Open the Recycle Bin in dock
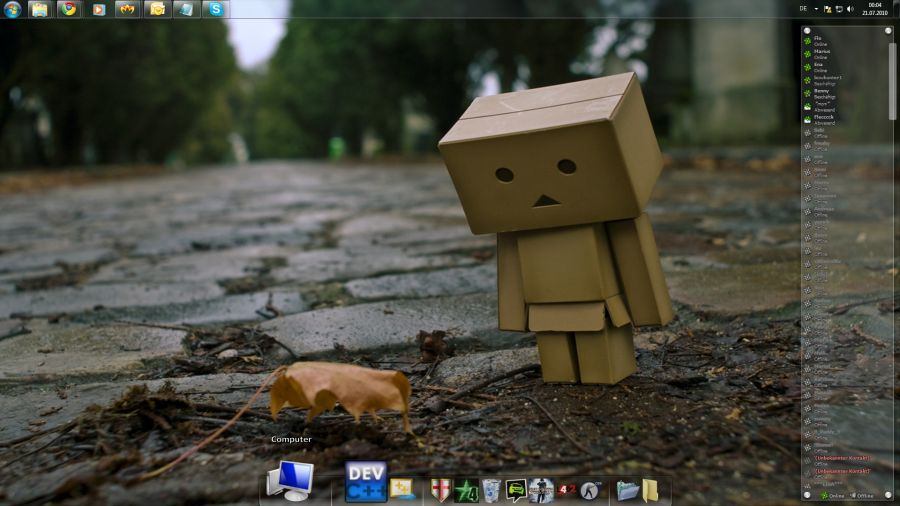 pyautogui.click(x=491, y=491)
